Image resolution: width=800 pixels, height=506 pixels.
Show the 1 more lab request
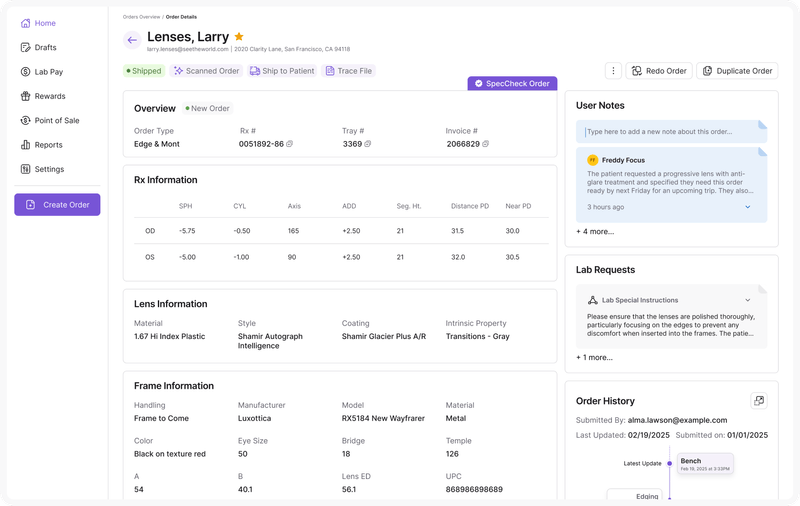click(x=594, y=358)
